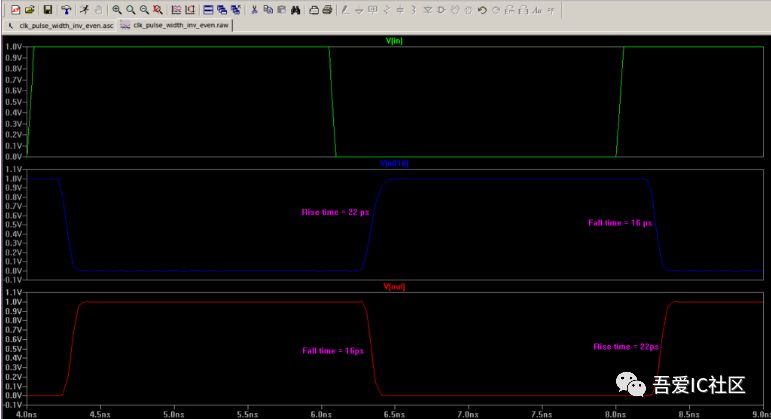Click the Cut scissors icon
Image resolution: width=771 pixels, height=419 pixels.
[x=254, y=9]
